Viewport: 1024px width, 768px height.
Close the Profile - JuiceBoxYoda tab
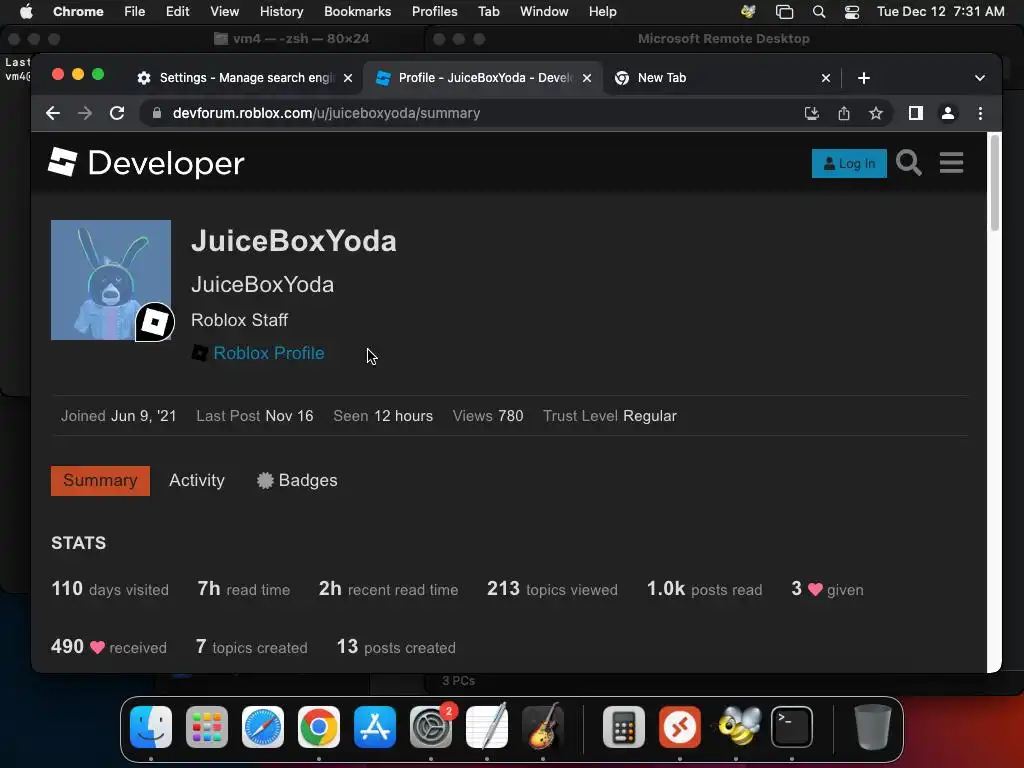(587, 78)
